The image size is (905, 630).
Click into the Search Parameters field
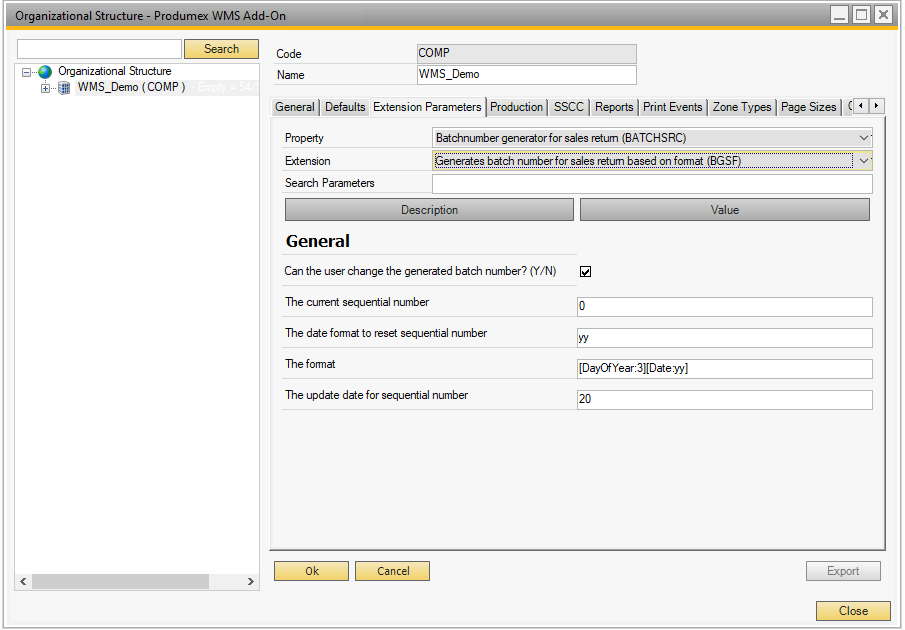[x=651, y=183]
